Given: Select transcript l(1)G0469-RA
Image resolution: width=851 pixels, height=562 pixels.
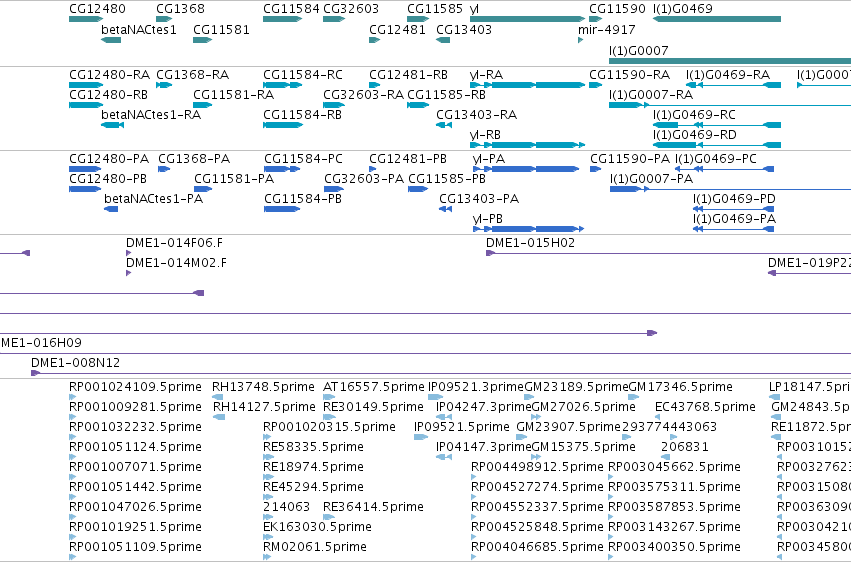Looking at the screenshot, I should [728, 74].
